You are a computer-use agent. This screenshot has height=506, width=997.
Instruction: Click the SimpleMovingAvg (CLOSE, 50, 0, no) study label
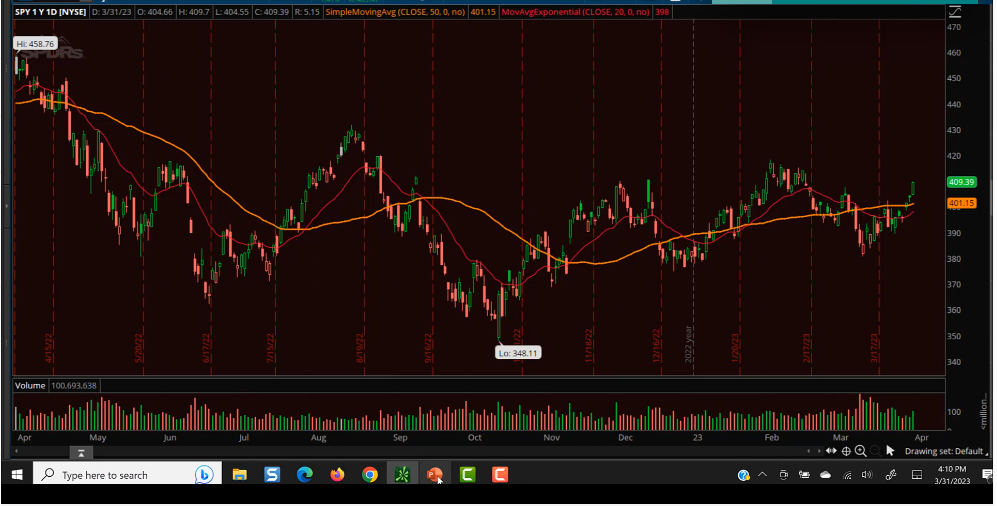click(395, 12)
